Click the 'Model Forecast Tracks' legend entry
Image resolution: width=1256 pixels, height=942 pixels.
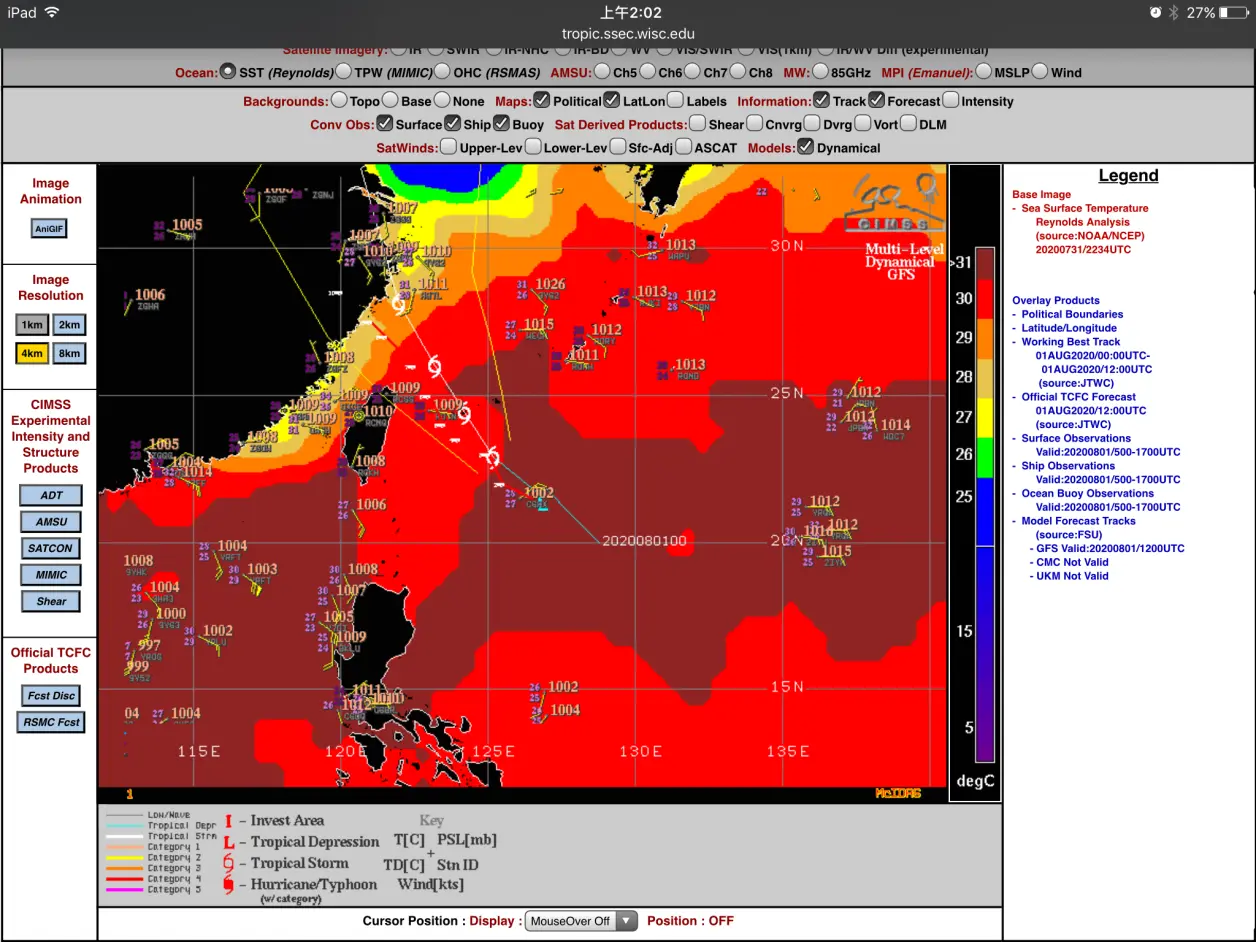click(x=1079, y=521)
